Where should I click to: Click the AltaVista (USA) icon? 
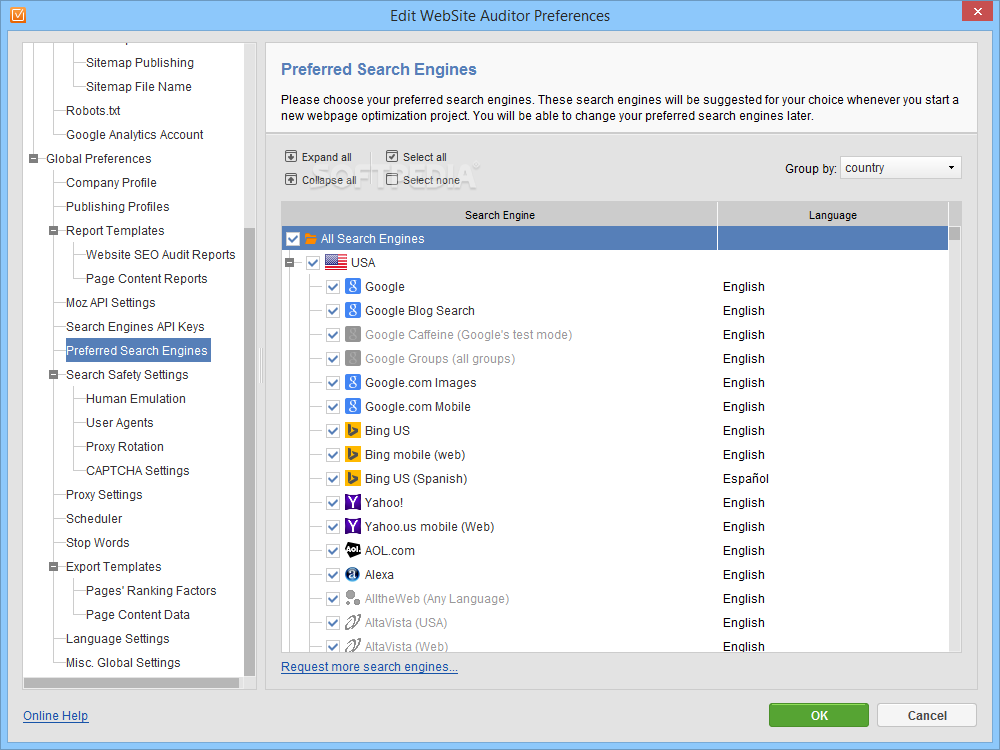point(353,622)
